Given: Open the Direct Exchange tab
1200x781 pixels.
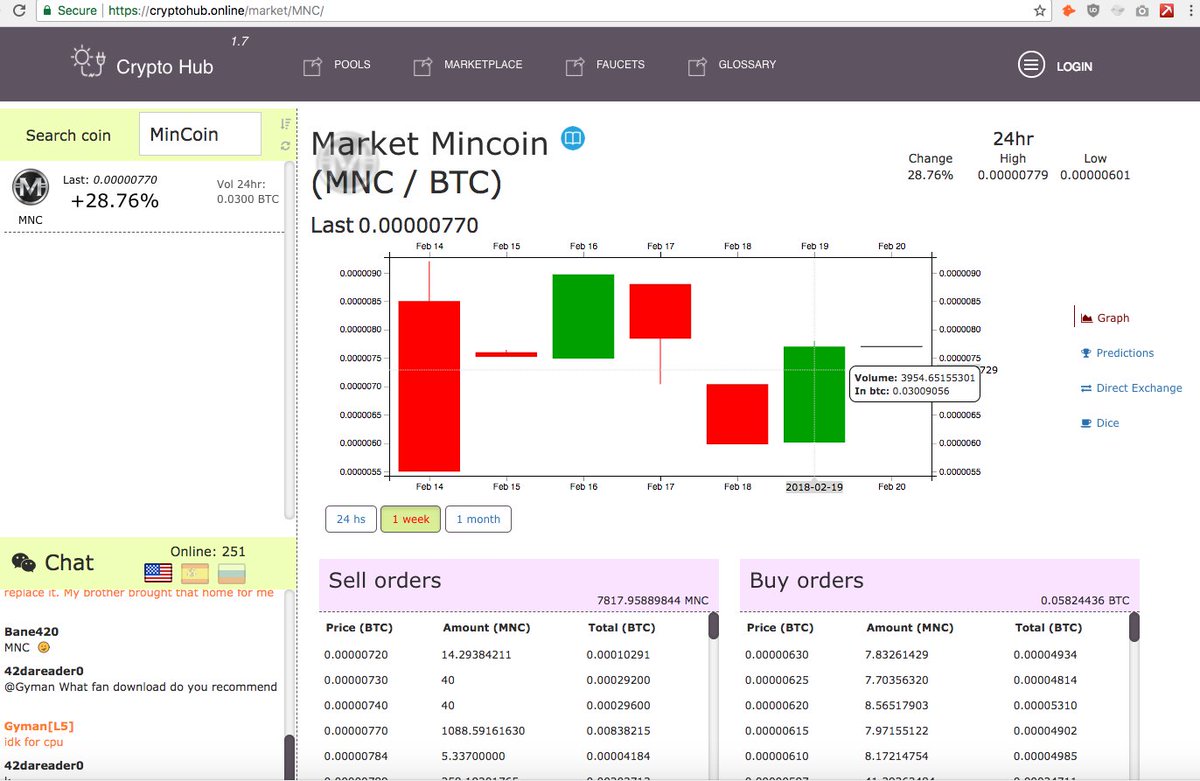Looking at the screenshot, I should point(1139,388).
